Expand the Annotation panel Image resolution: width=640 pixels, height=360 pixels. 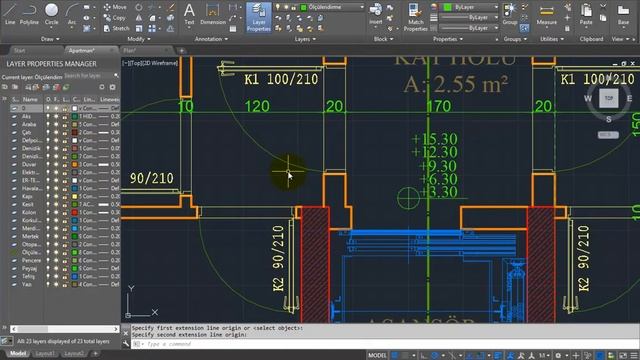(211, 39)
